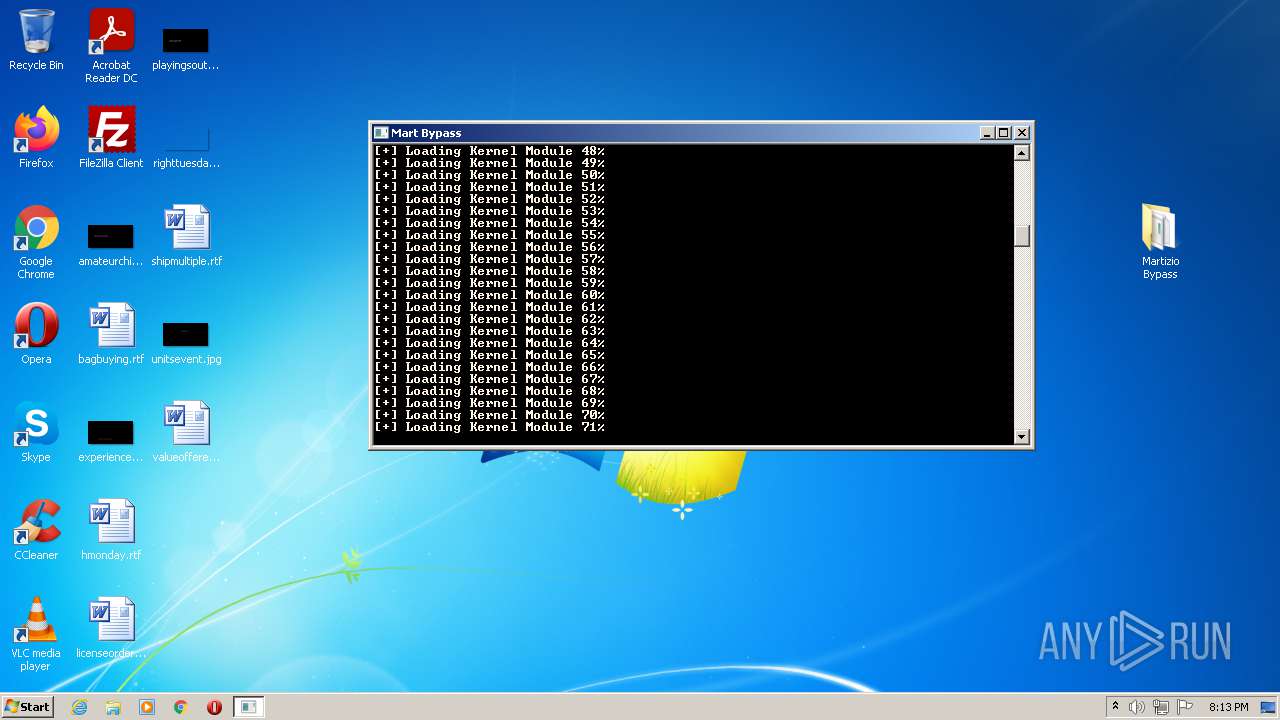This screenshot has width=1280, height=720.
Task: Open the network tray icon
Action: (1161, 707)
